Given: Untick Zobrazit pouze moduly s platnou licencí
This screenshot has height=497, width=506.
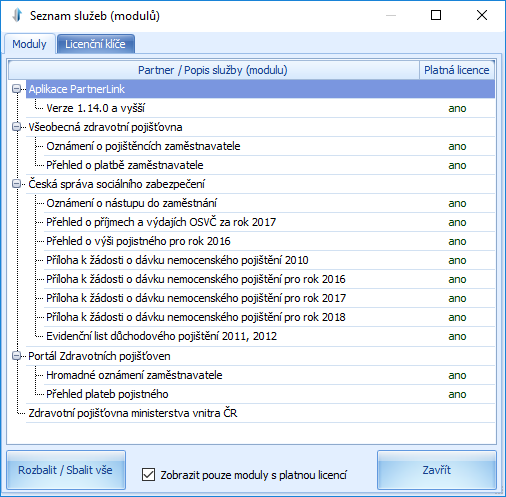Looking at the screenshot, I should coord(148,474).
